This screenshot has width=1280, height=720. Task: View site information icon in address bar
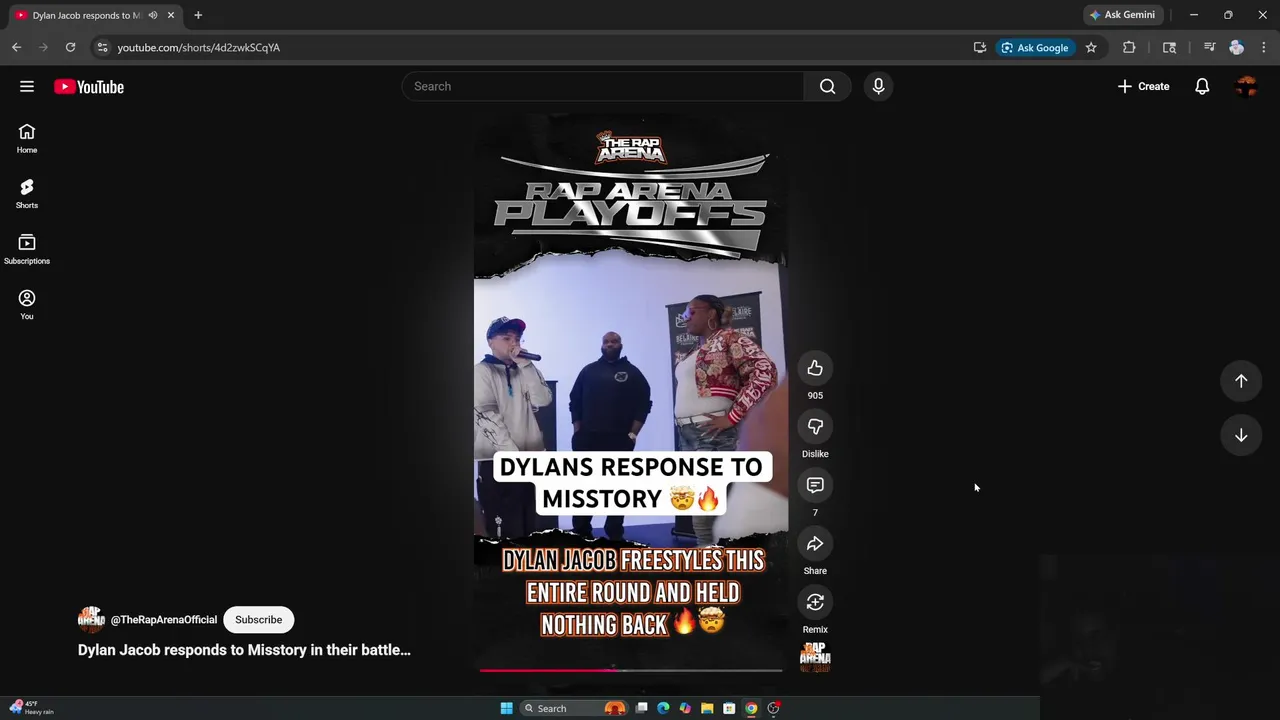click(102, 47)
